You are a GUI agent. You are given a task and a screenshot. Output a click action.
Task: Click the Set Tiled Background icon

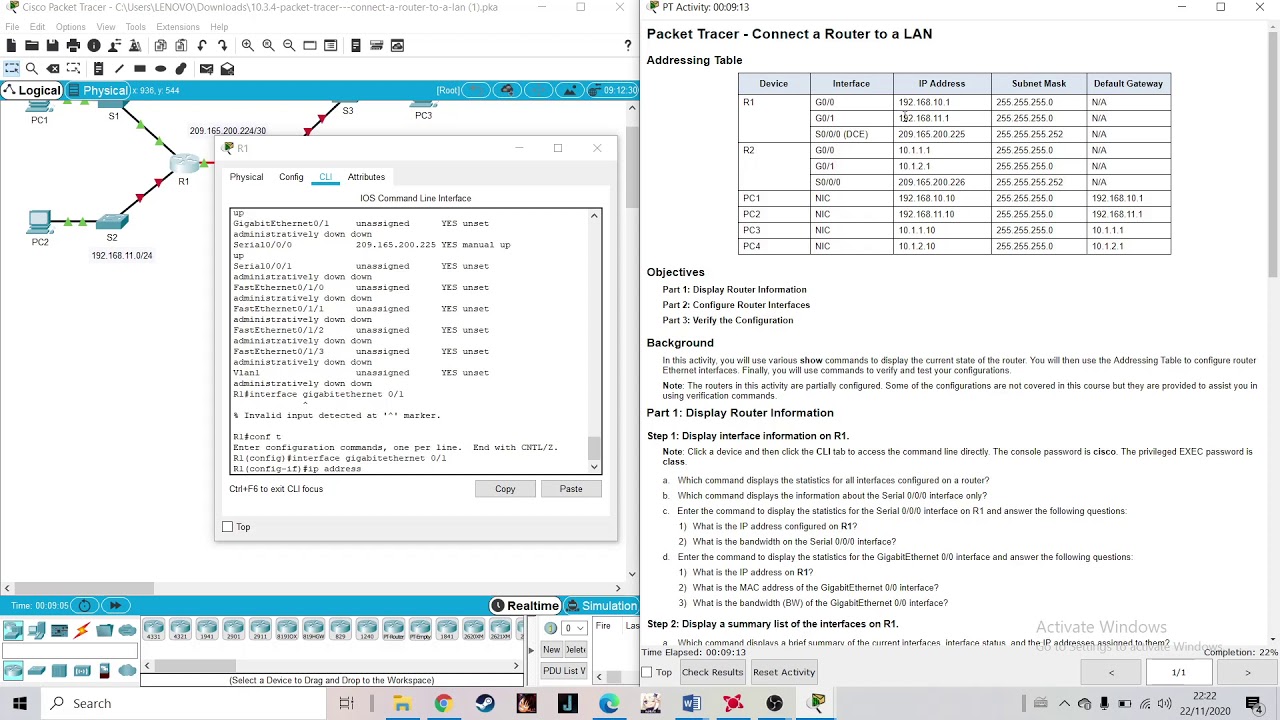[x=571, y=90]
